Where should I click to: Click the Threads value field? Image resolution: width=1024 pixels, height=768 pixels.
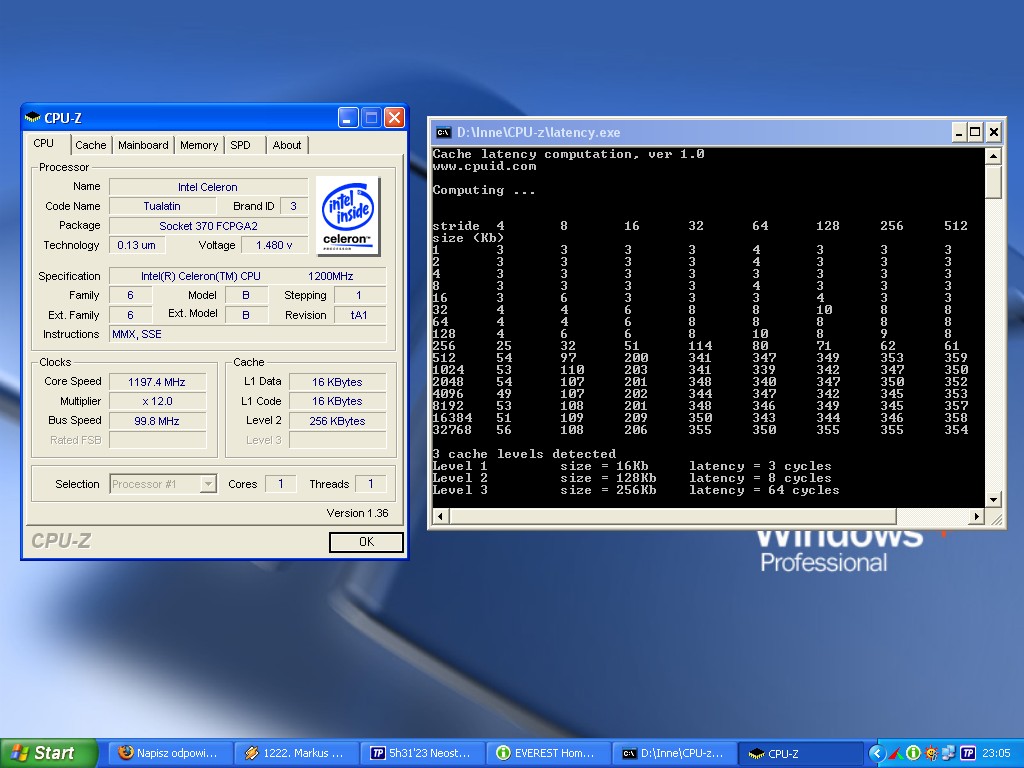coord(370,484)
